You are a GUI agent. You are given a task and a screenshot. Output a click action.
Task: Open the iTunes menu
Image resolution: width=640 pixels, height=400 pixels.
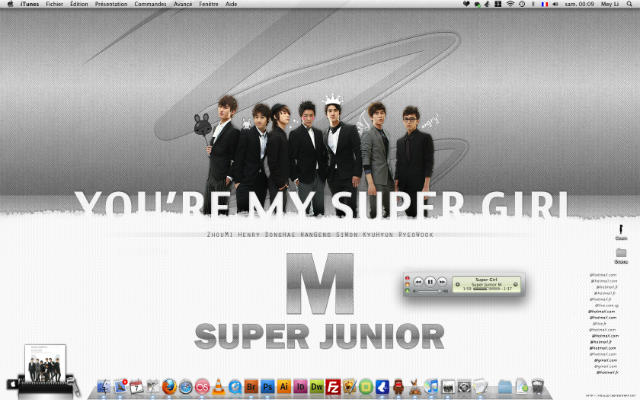point(30,4)
